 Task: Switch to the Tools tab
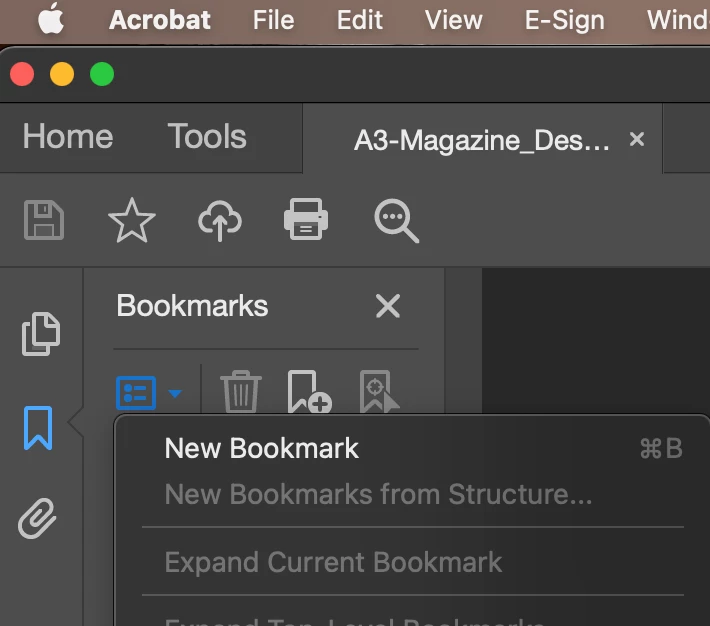[207, 136]
